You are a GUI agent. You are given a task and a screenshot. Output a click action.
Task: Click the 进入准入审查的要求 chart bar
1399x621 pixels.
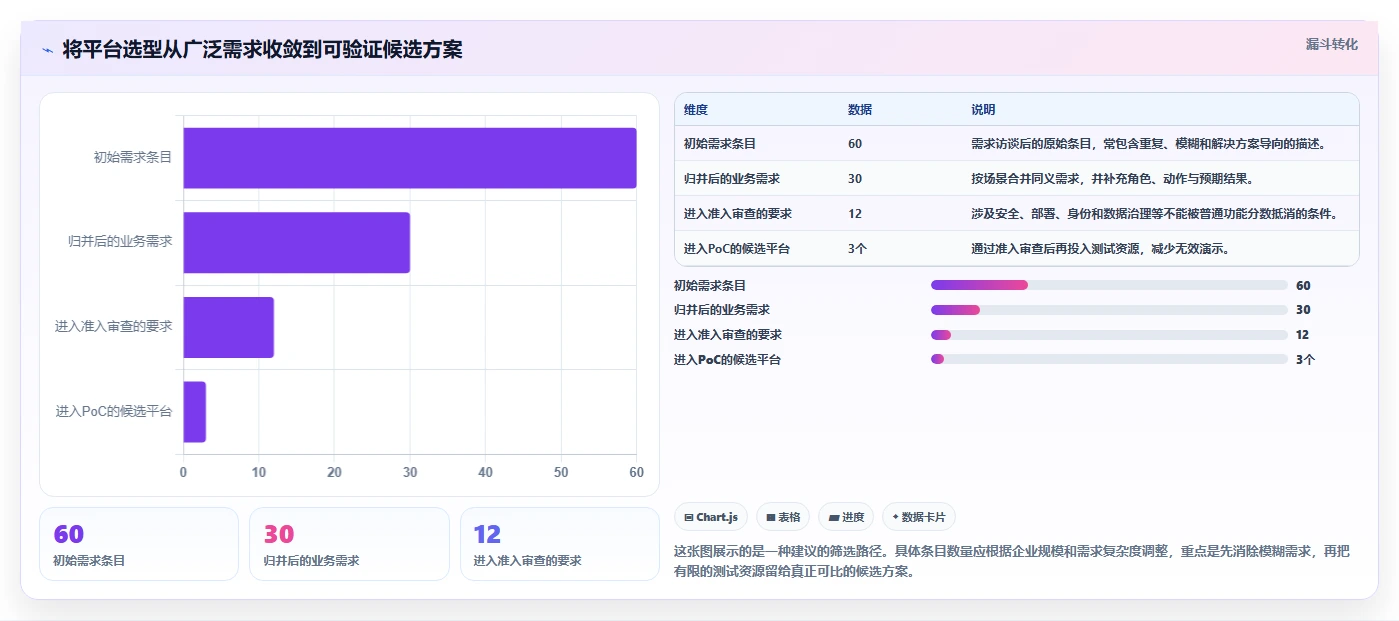click(x=228, y=327)
